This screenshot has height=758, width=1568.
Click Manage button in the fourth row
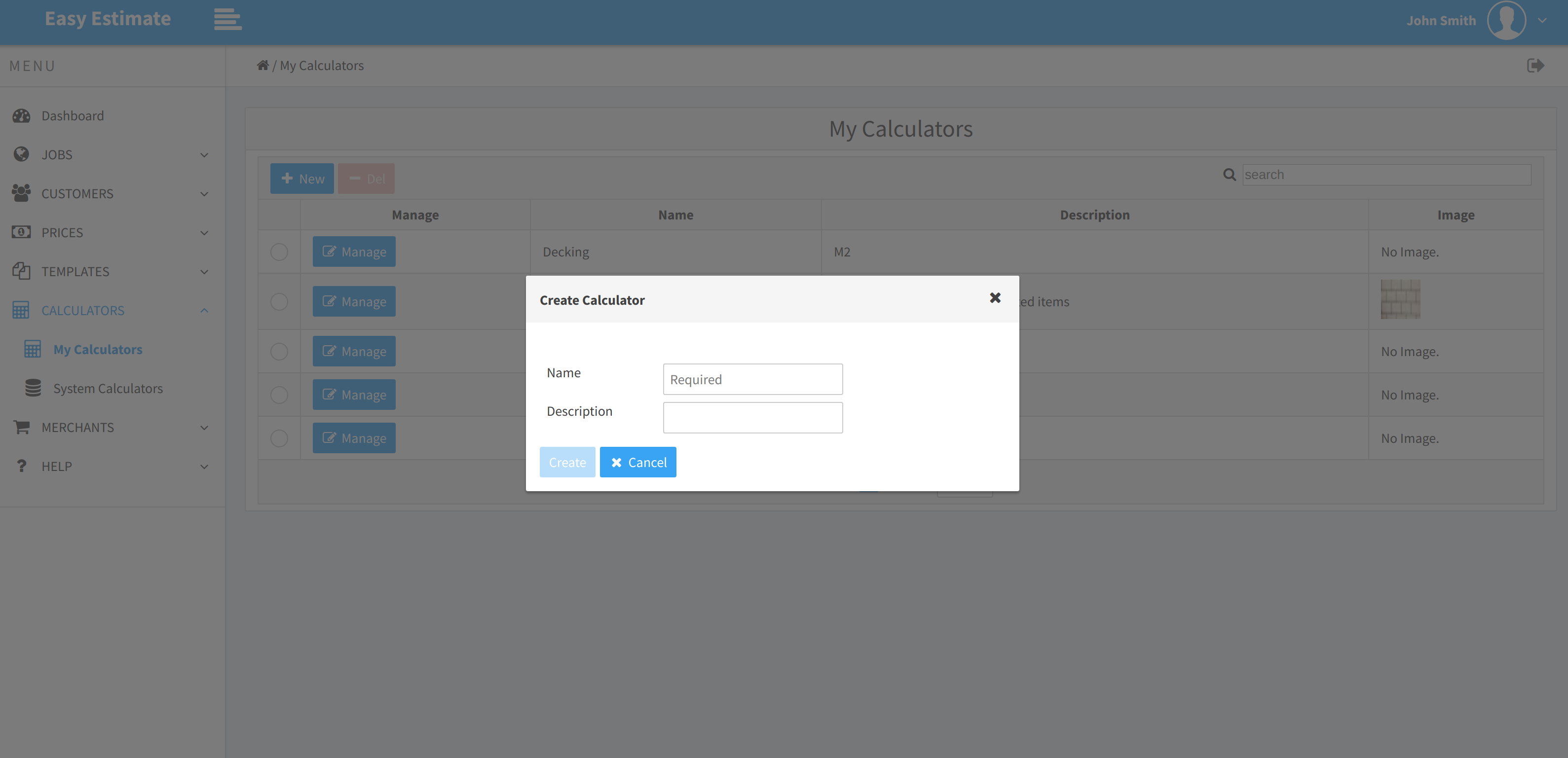click(x=354, y=394)
